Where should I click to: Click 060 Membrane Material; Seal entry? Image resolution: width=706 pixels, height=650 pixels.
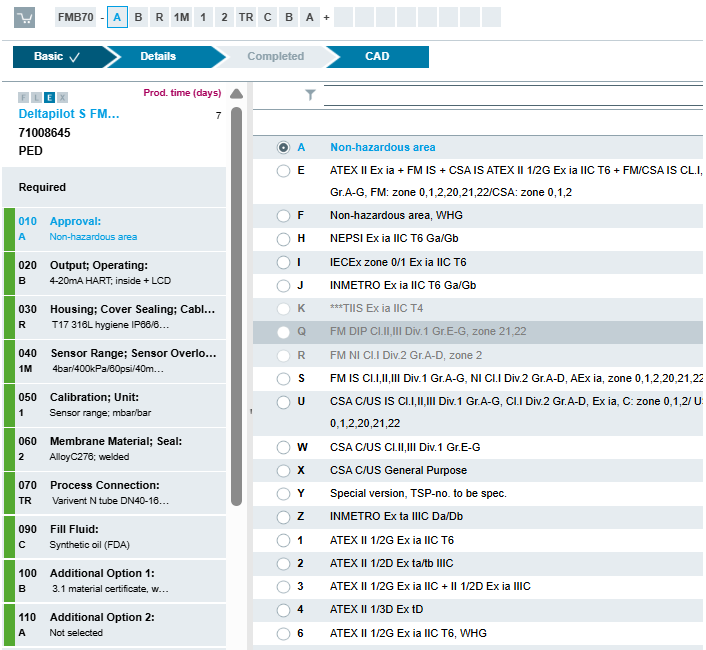(x=114, y=448)
